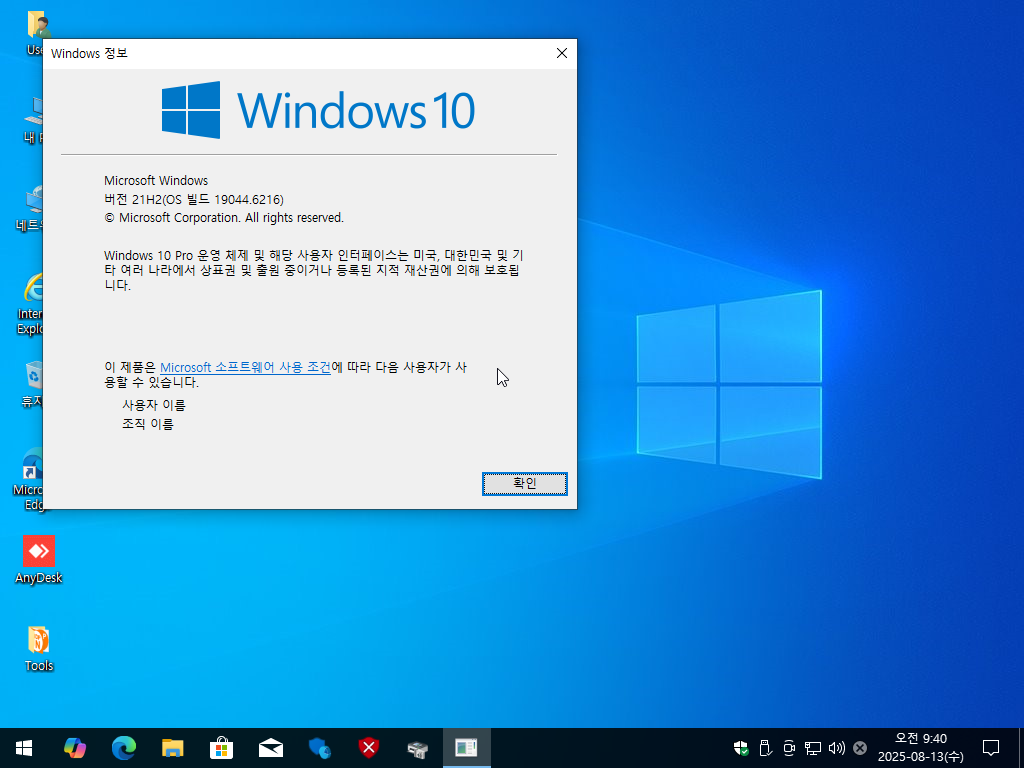Close the Windows 정보 dialog
This screenshot has width=1024, height=768.
pos(562,54)
